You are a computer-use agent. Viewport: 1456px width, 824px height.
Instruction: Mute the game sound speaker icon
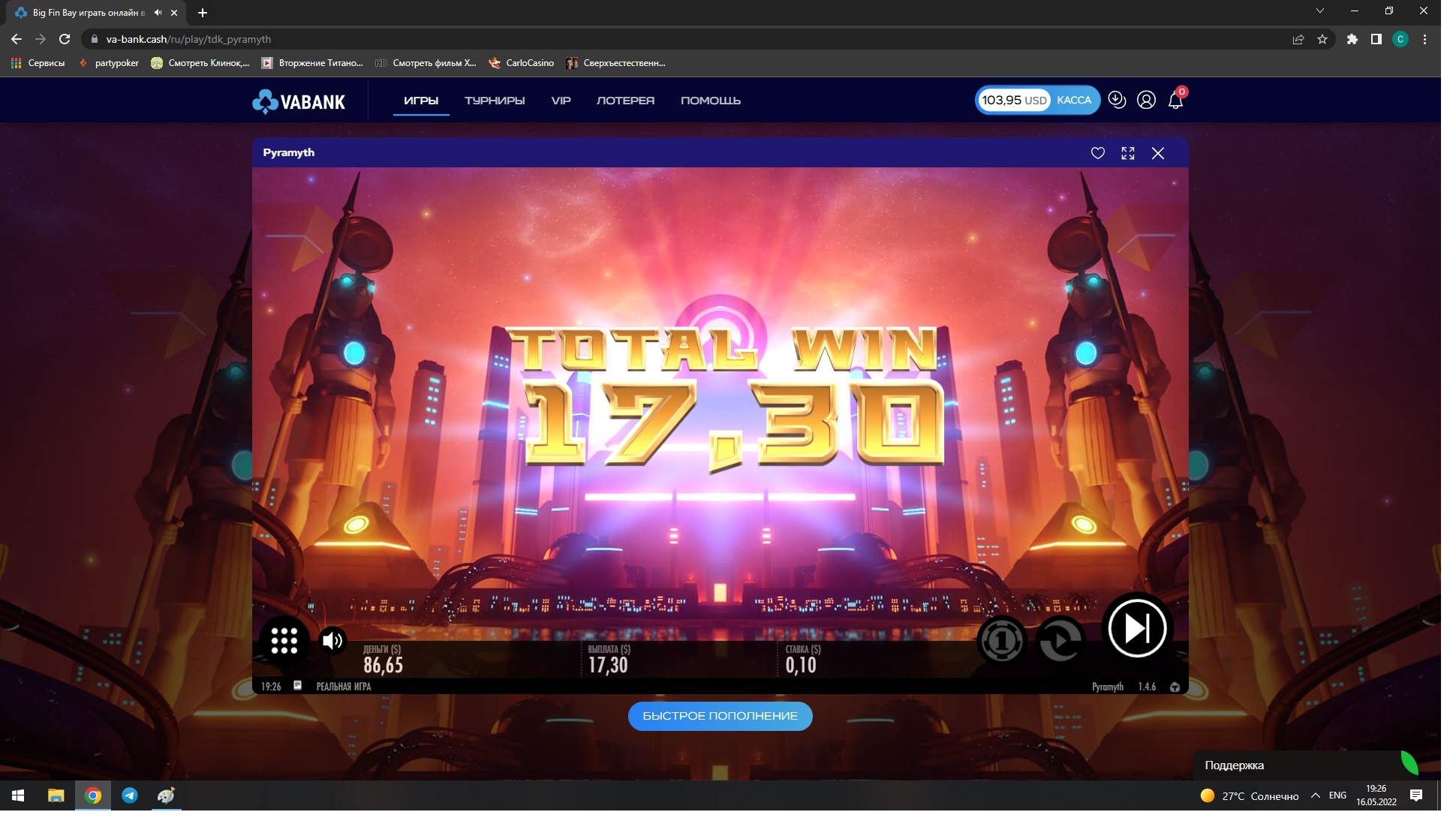[x=332, y=640]
